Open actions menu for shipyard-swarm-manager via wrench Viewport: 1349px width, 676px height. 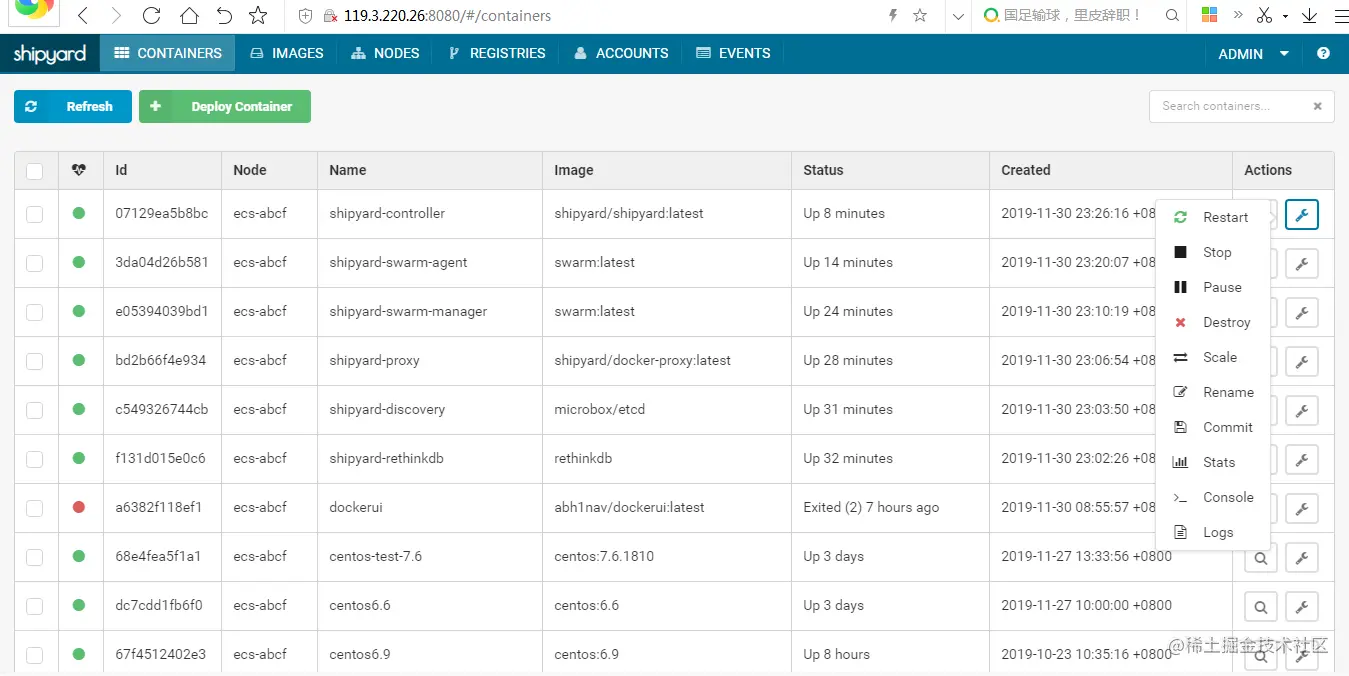click(1302, 312)
